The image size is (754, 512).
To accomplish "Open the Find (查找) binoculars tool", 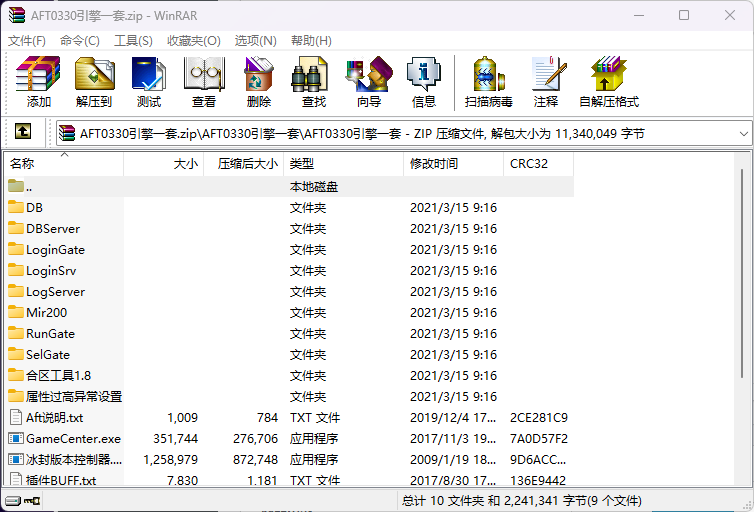I will click(314, 82).
